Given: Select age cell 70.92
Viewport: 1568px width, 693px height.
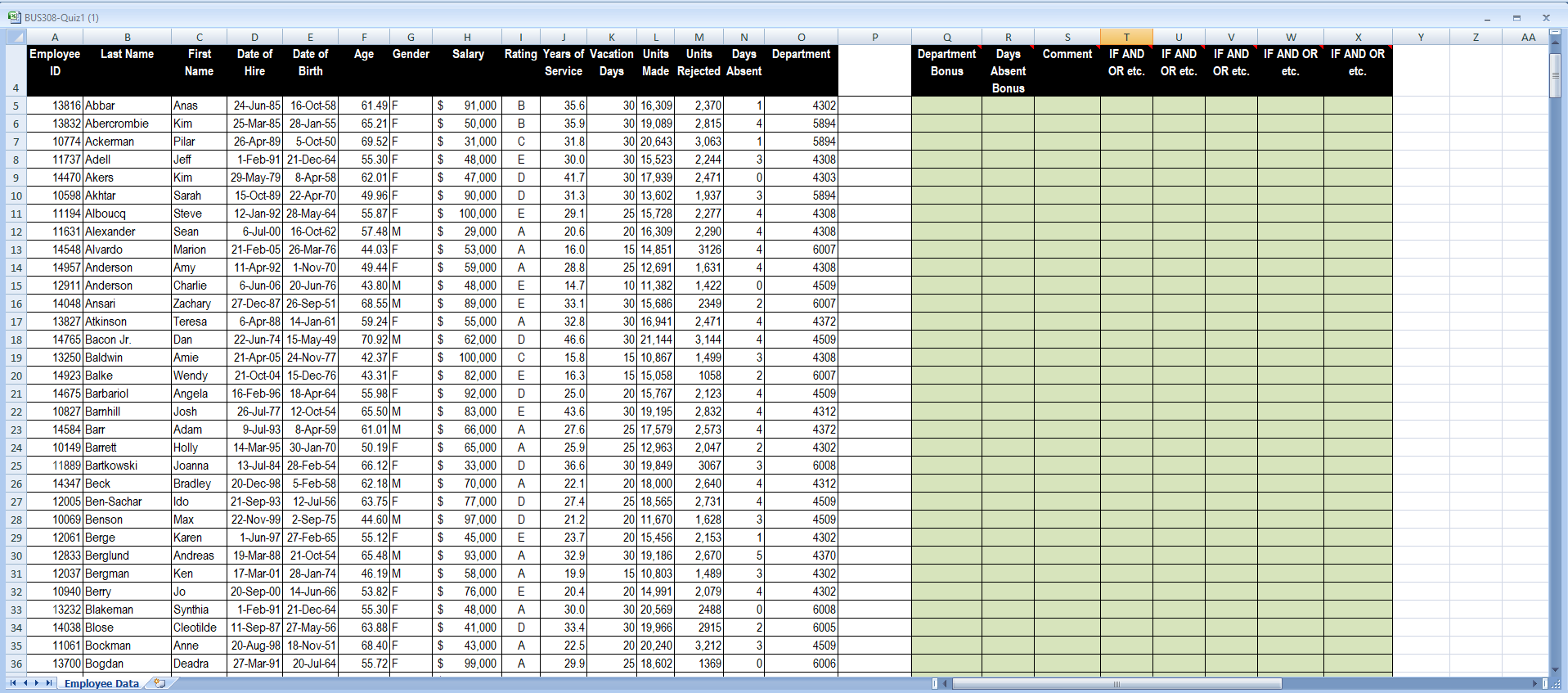Looking at the screenshot, I should tap(364, 340).
